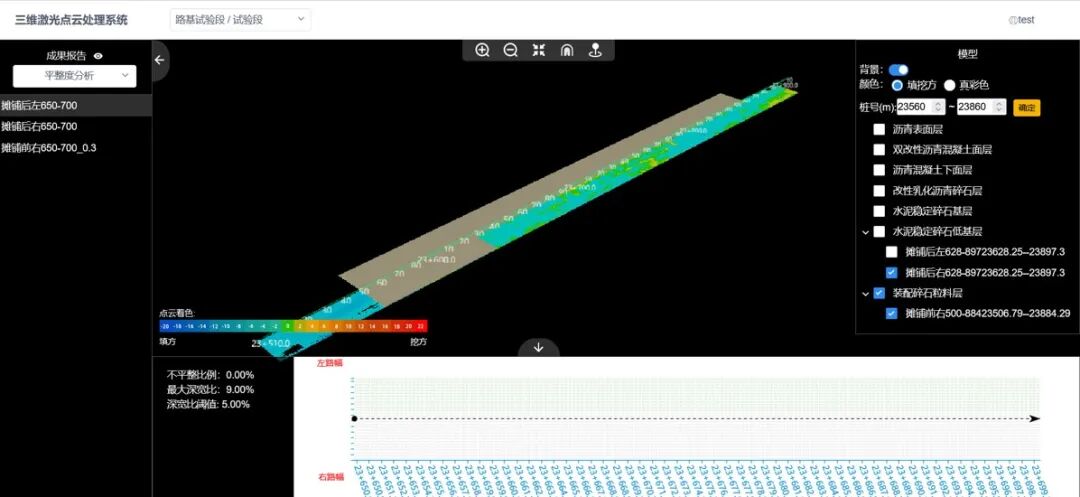
Task: Click the 最大深宽比 9.00% value
Action: click(x=240, y=390)
